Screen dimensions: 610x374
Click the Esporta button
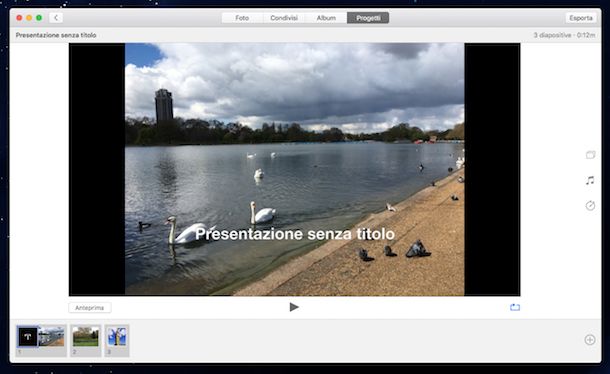click(x=580, y=18)
